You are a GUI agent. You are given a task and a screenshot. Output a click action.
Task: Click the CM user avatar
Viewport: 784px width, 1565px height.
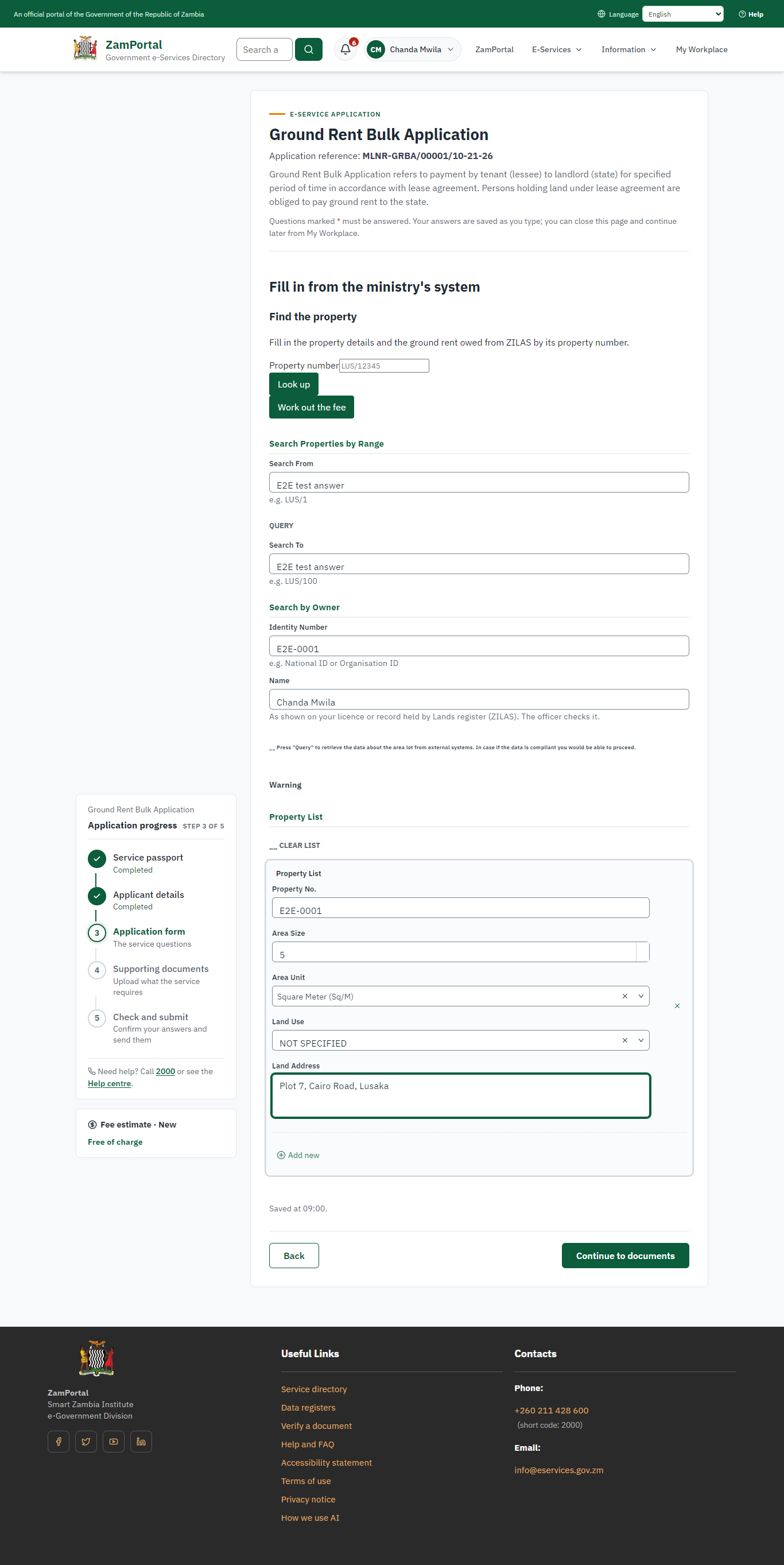coord(376,50)
